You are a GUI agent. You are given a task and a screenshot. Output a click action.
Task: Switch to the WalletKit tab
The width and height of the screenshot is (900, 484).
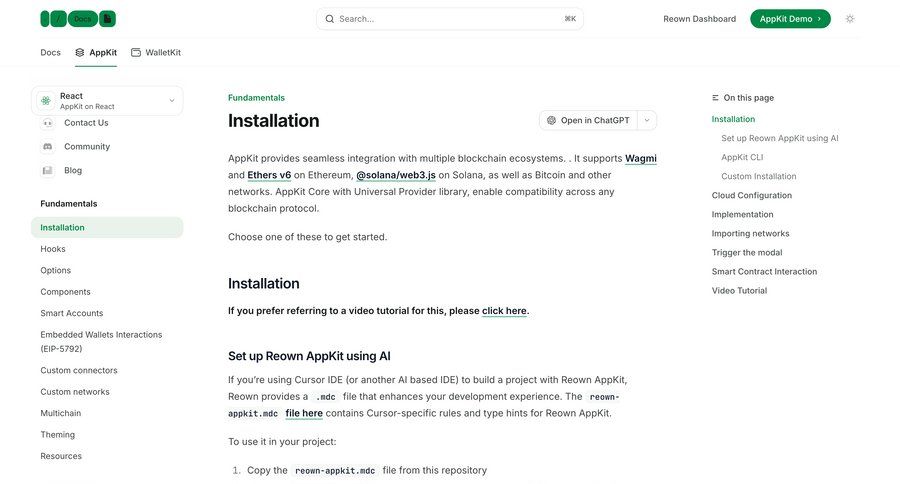(x=163, y=52)
